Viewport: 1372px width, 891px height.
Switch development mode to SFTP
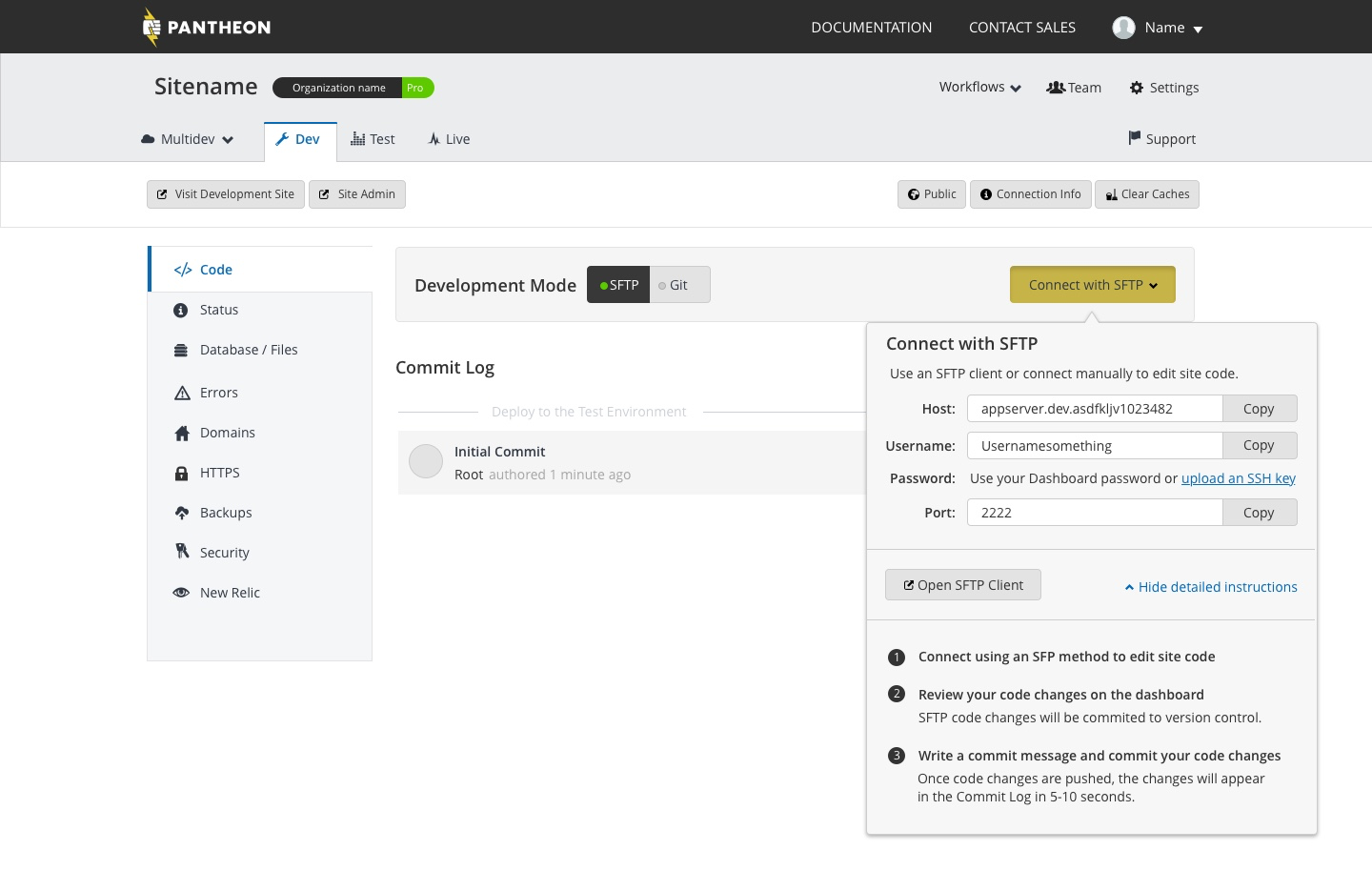coord(618,285)
